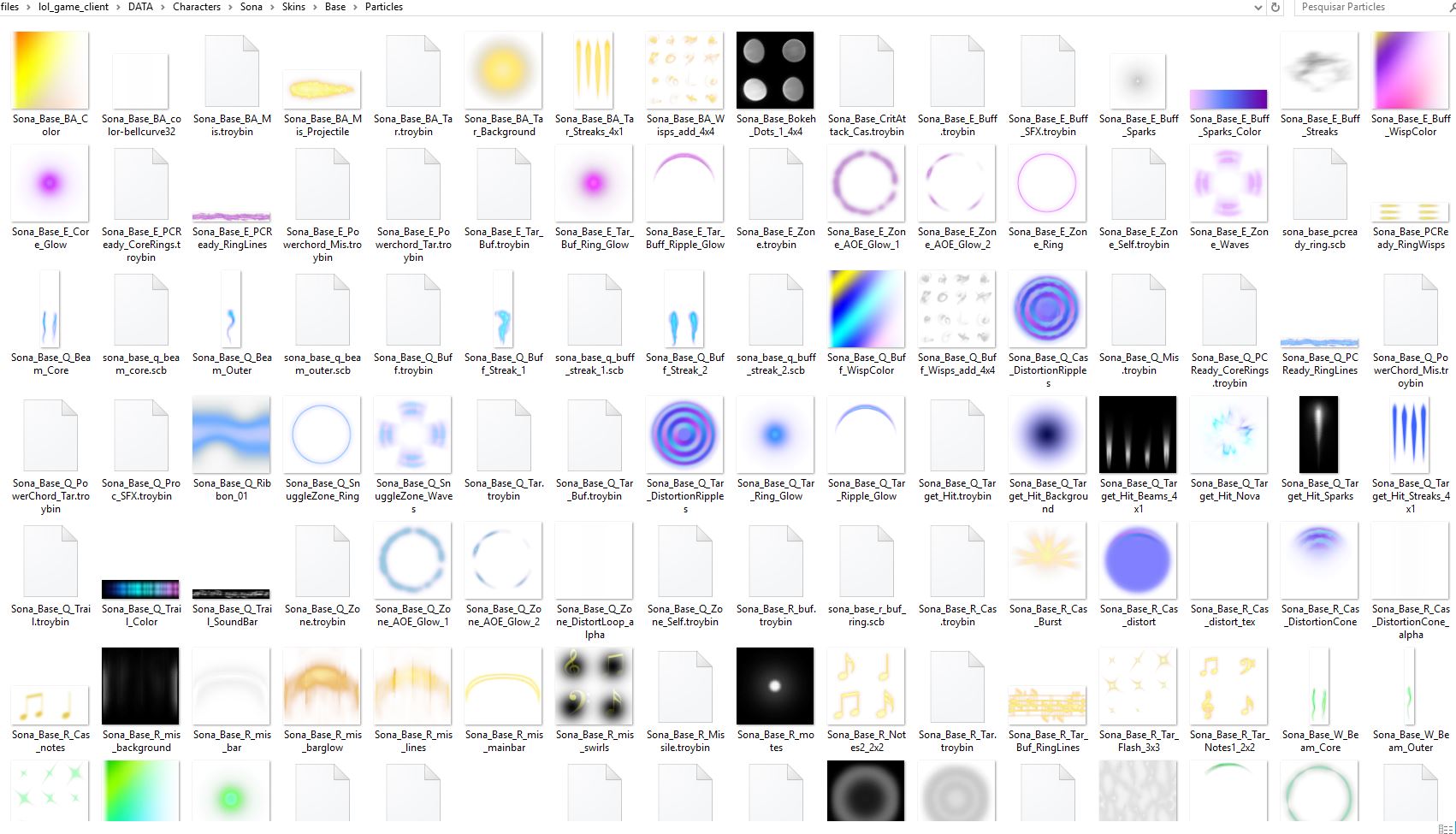1456x834 pixels.
Task: Click the DATA breadcrumb link
Action: (140, 7)
